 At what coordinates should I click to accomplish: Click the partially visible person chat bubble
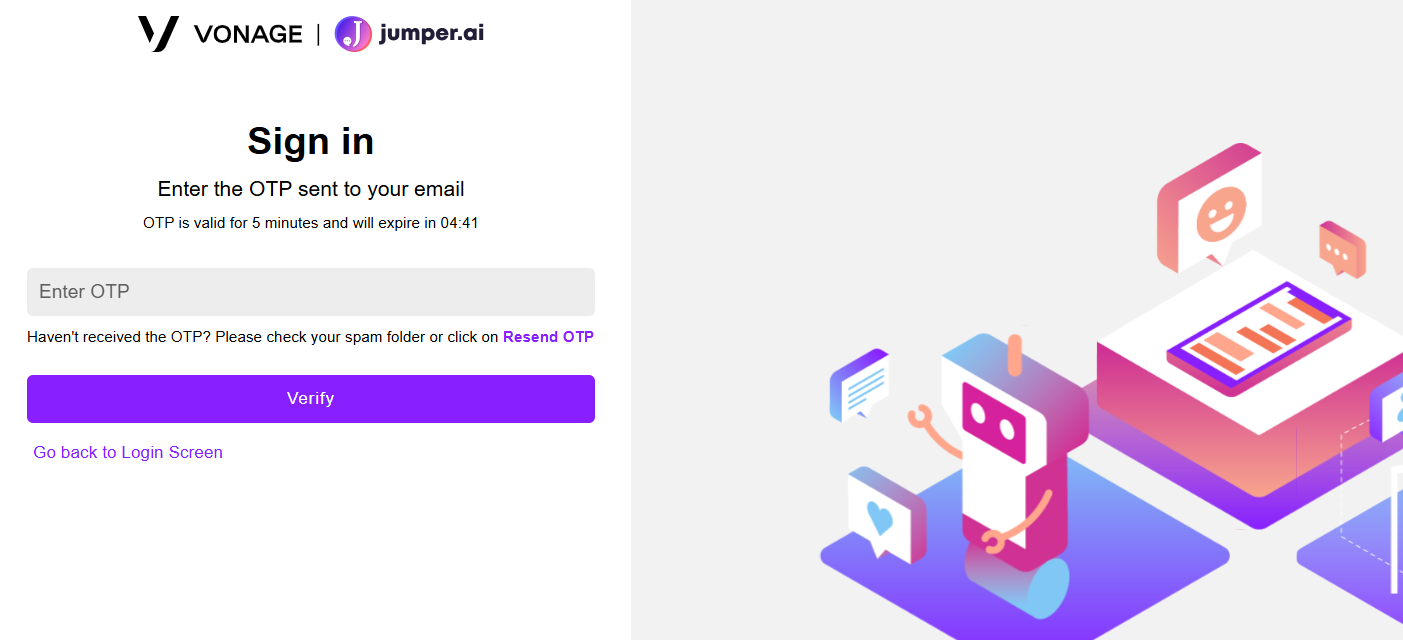1387,409
